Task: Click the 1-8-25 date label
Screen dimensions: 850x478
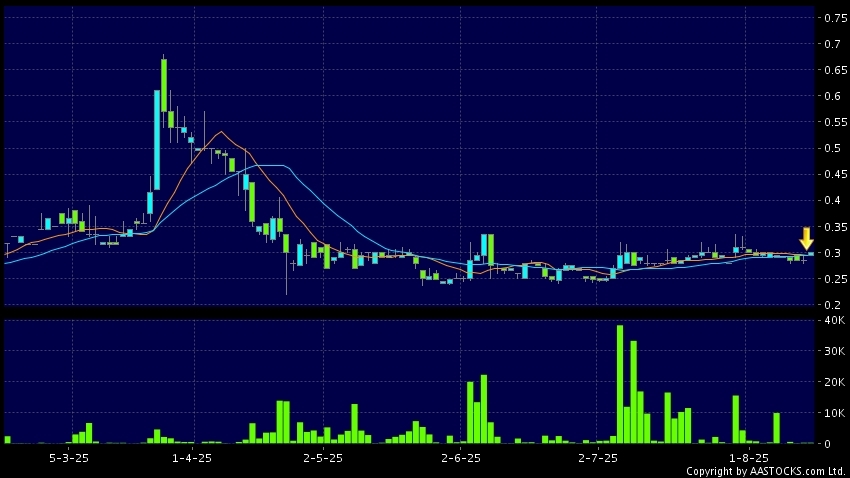Action: tap(749, 458)
